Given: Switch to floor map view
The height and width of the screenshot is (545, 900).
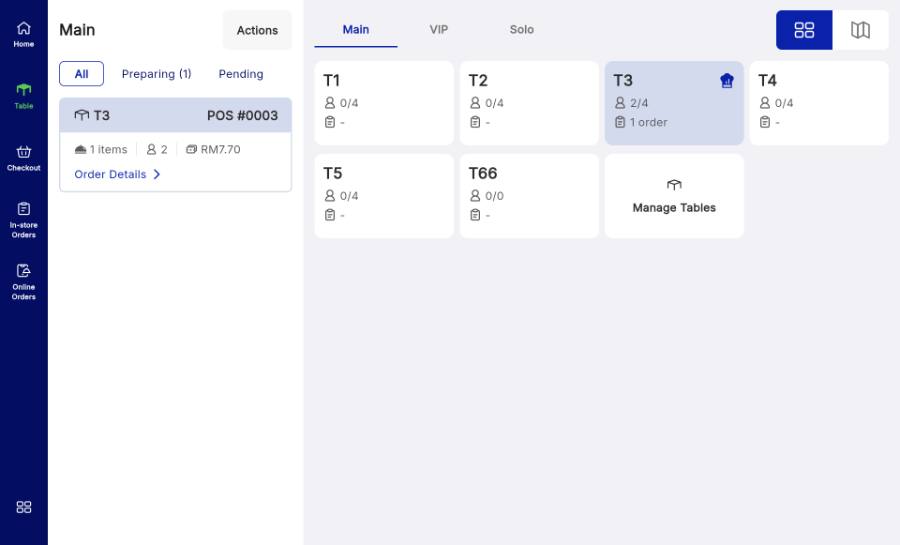Looking at the screenshot, I should (x=860, y=30).
